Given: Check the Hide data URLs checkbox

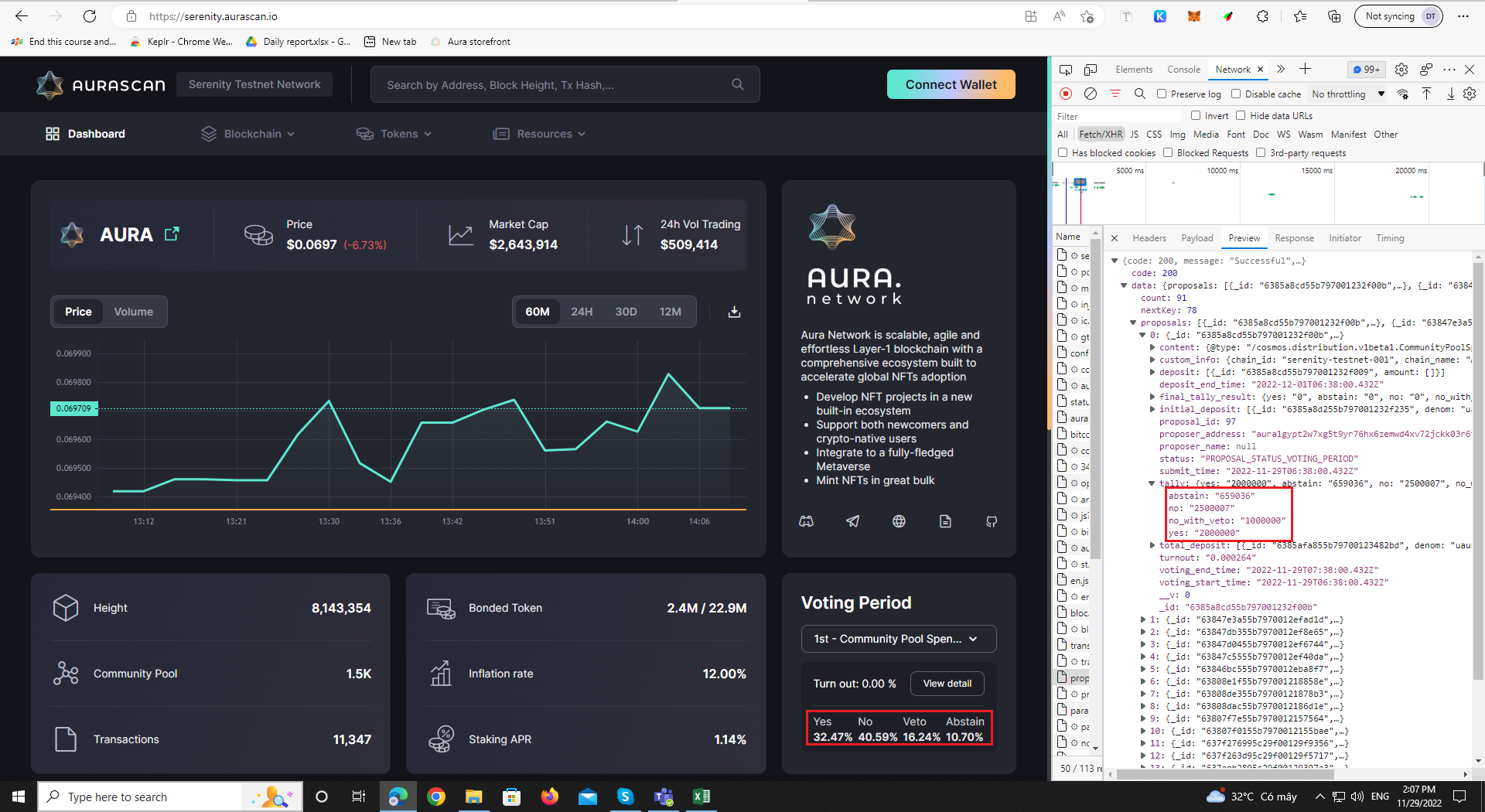Looking at the screenshot, I should pos(1241,115).
